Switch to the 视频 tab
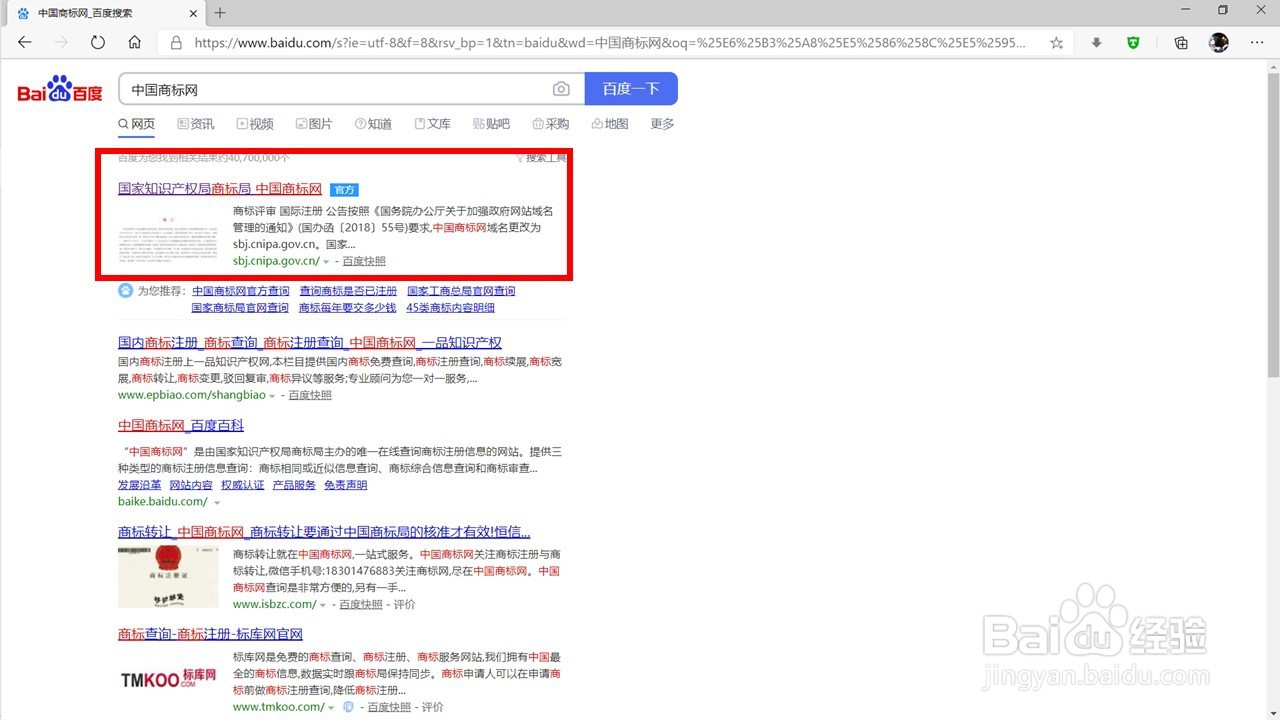 coord(255,124)
